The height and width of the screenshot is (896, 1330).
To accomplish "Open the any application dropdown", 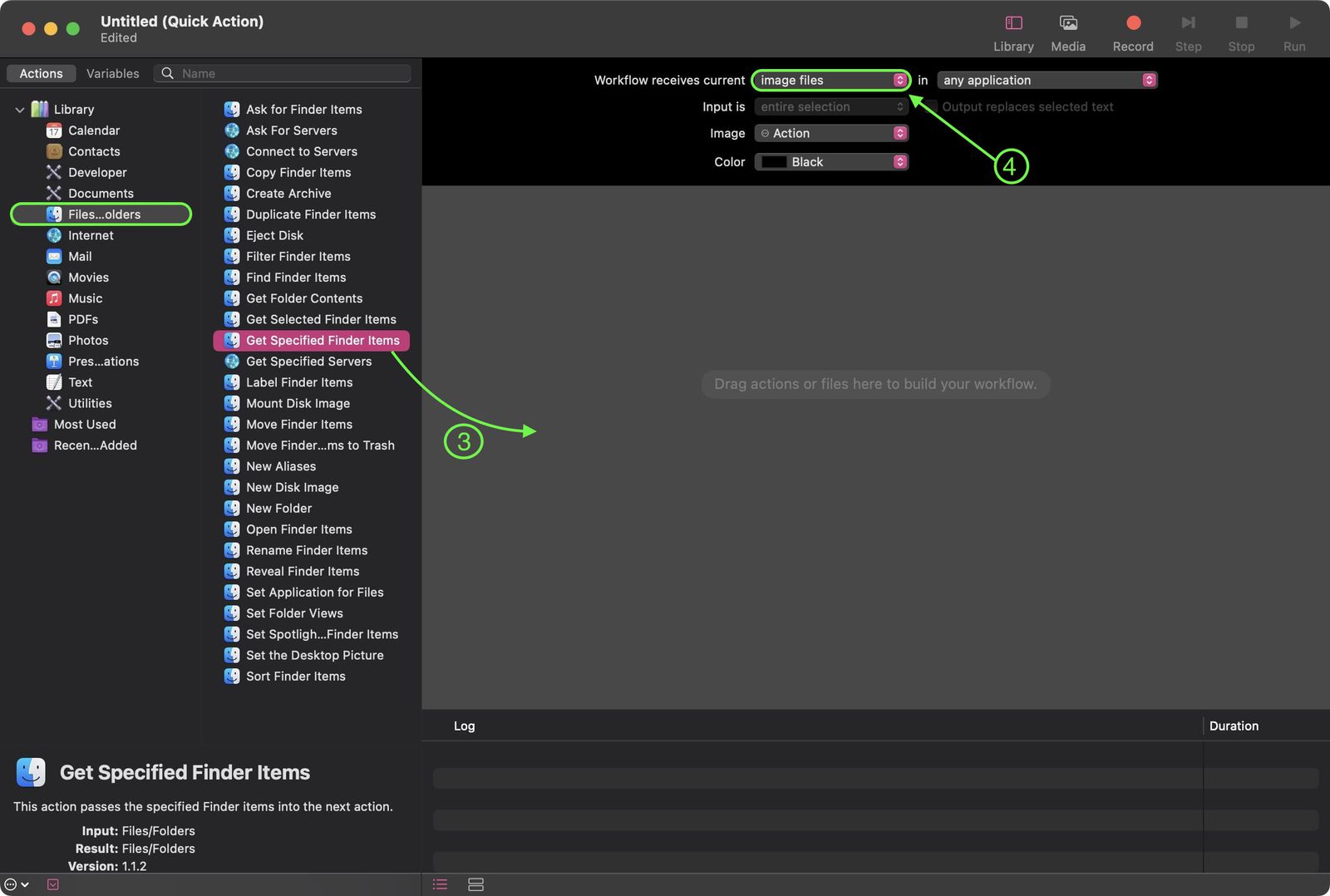I will tap(1046, 80).
